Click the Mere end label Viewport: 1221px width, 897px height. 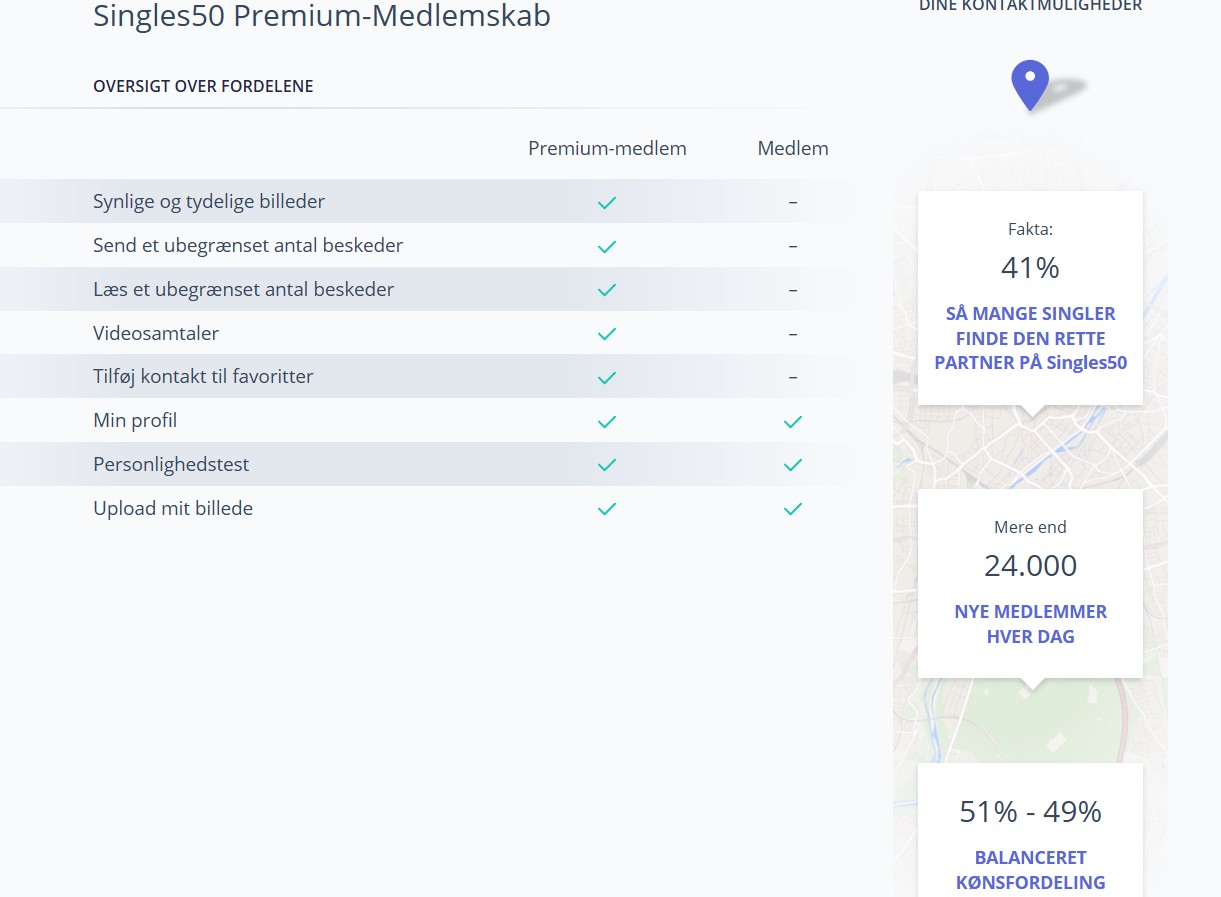click(1030, 527)
